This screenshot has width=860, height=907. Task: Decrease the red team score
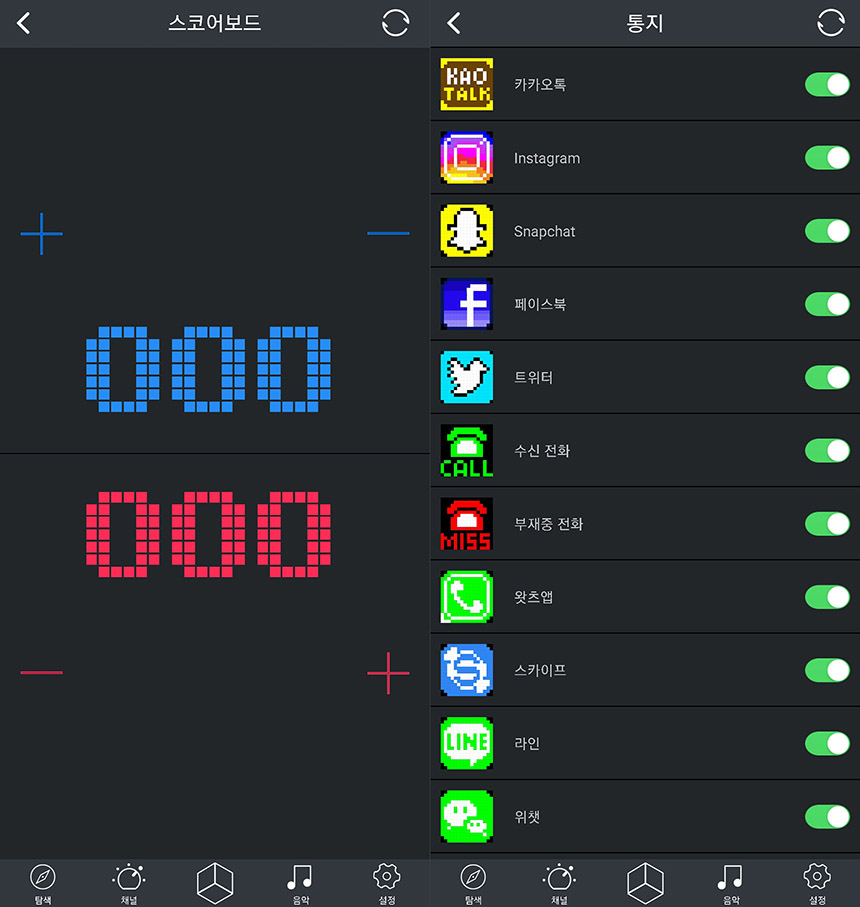point(42,673)
